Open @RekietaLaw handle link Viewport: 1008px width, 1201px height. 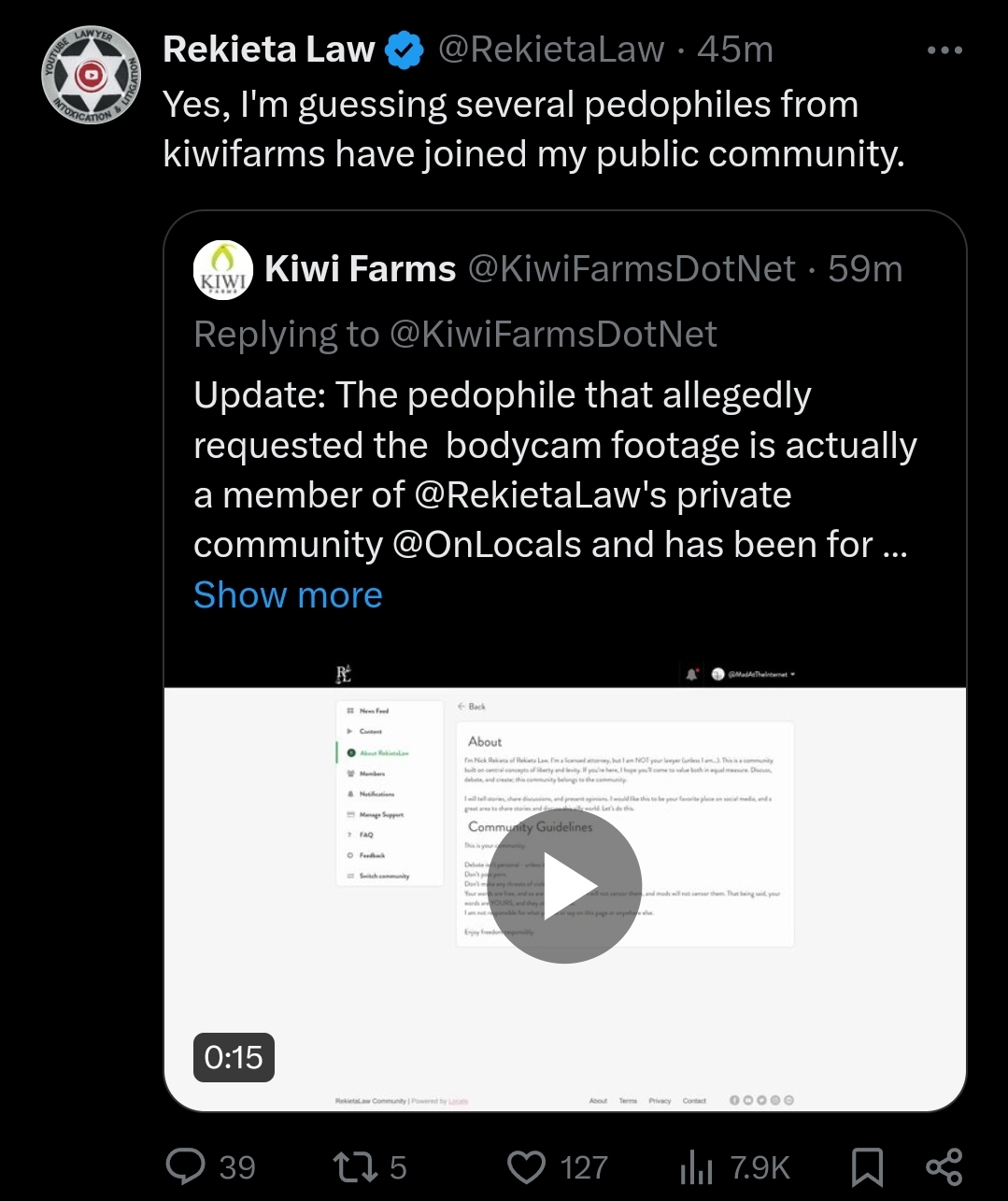pos(551,50)
